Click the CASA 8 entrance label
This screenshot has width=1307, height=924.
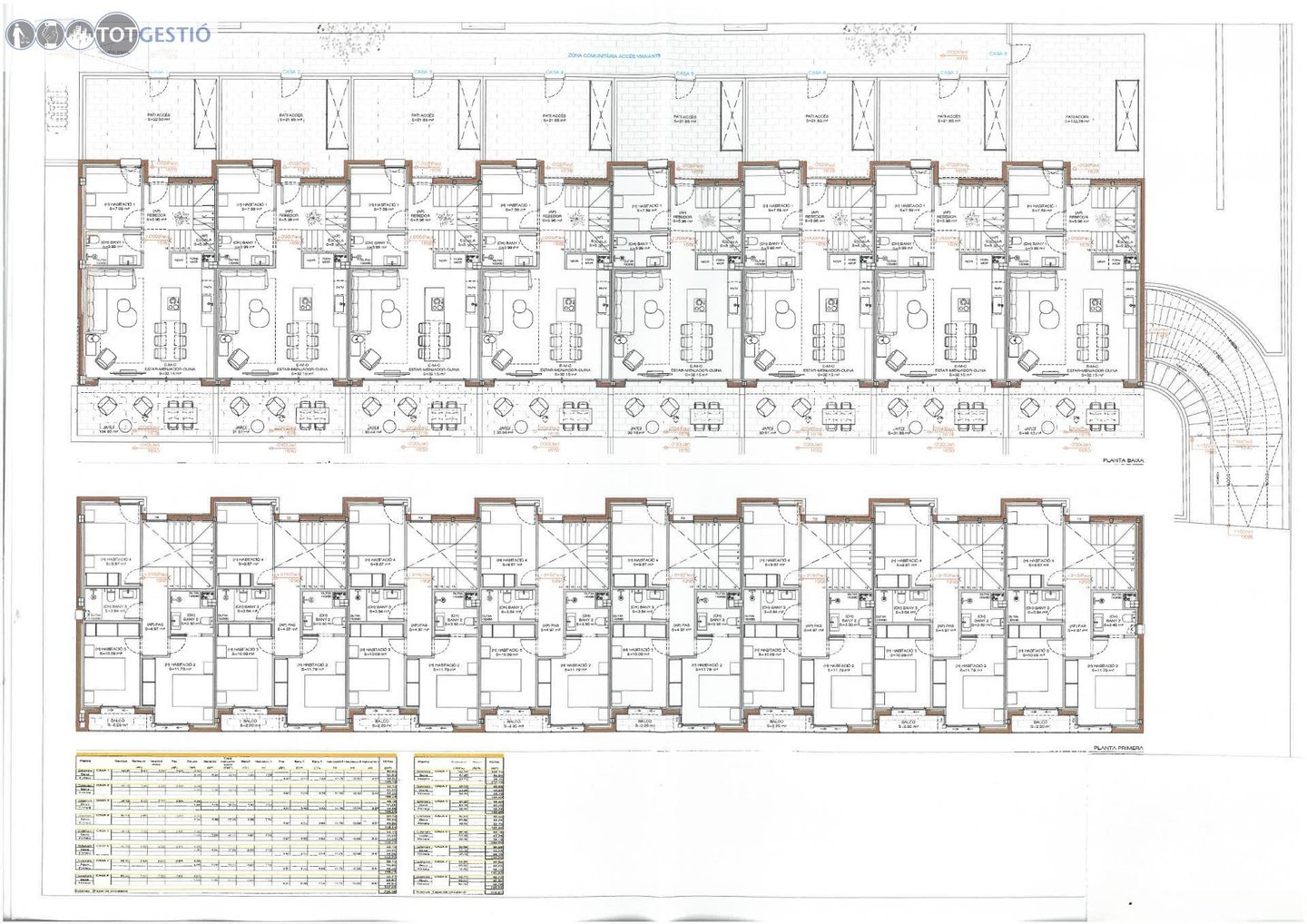(x=997, y=54)
